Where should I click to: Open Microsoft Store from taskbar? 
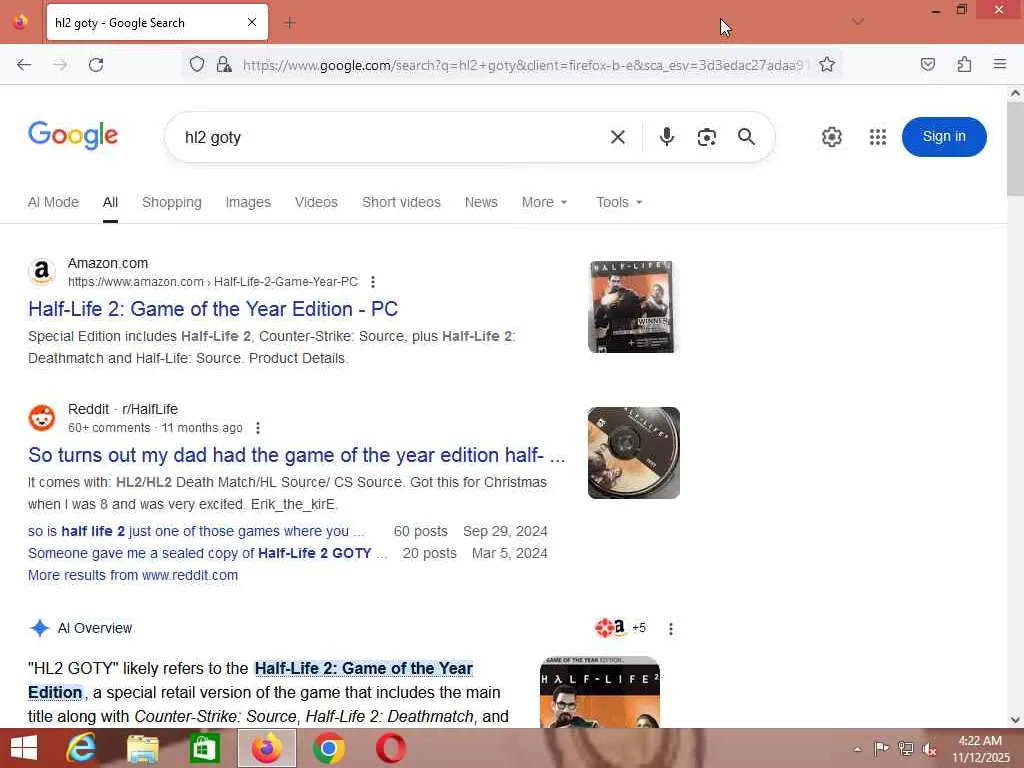click(204, 748)
